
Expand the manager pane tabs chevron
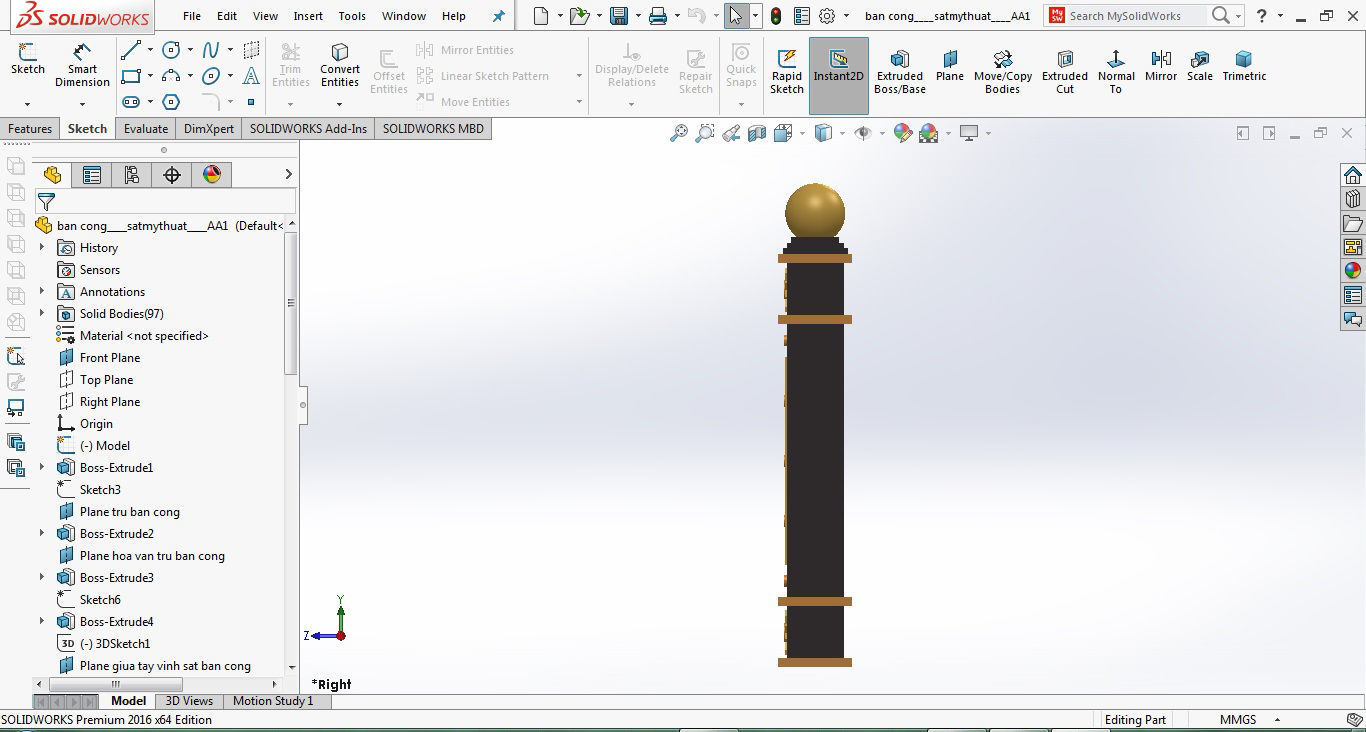(288, 175)
